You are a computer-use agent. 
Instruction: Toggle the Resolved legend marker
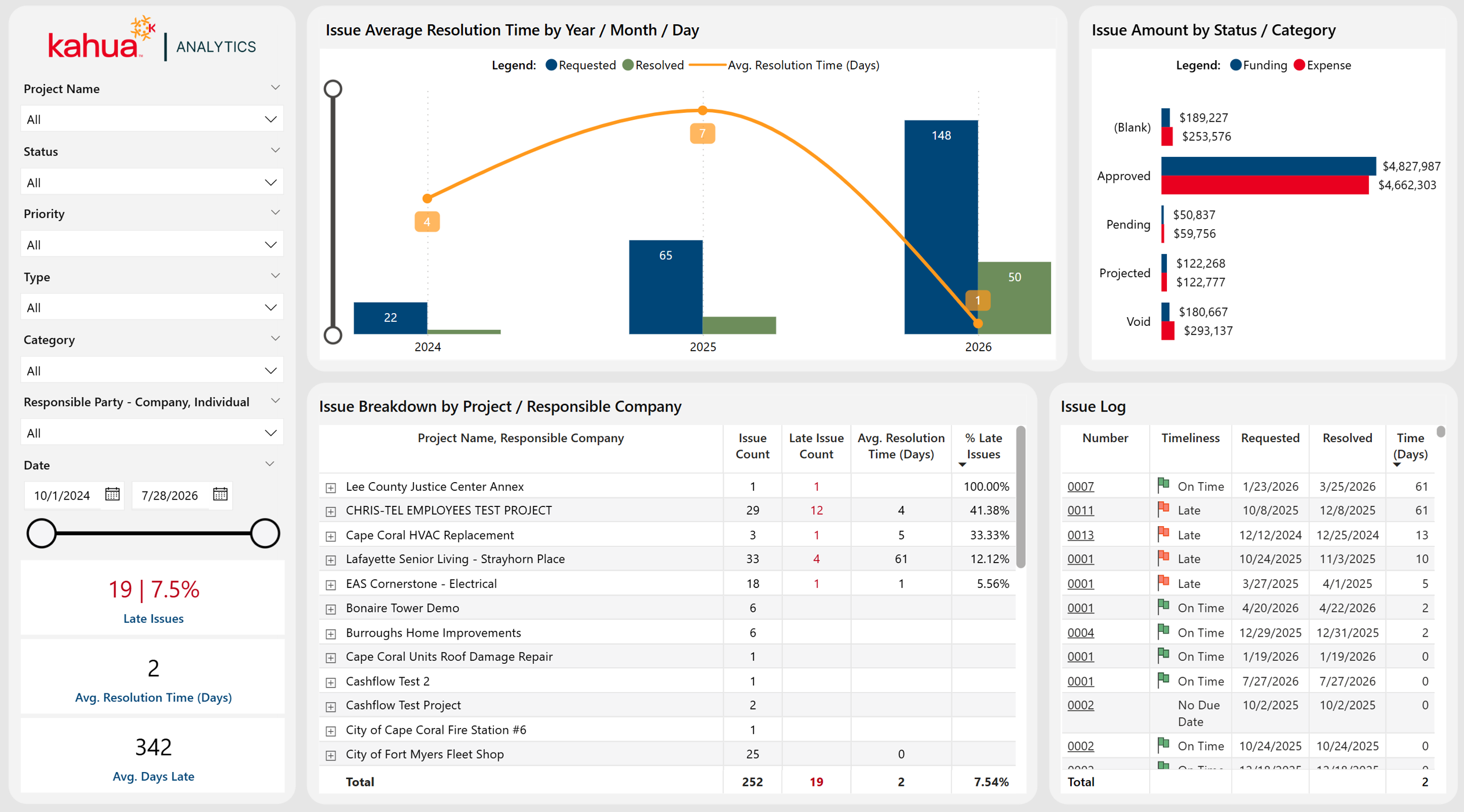(628, 65)
